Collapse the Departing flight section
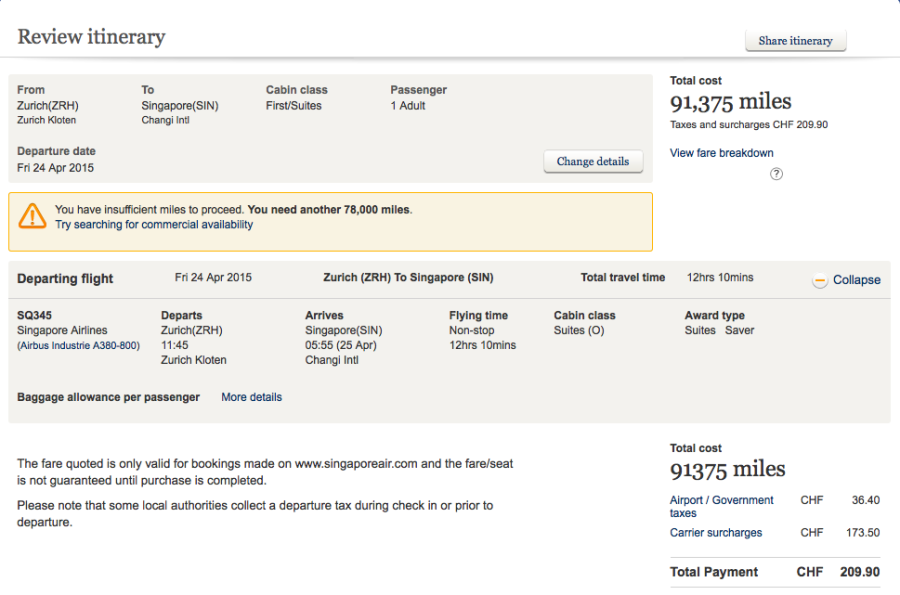This screenshot has width=900, height=595. (x=856, y=280)
